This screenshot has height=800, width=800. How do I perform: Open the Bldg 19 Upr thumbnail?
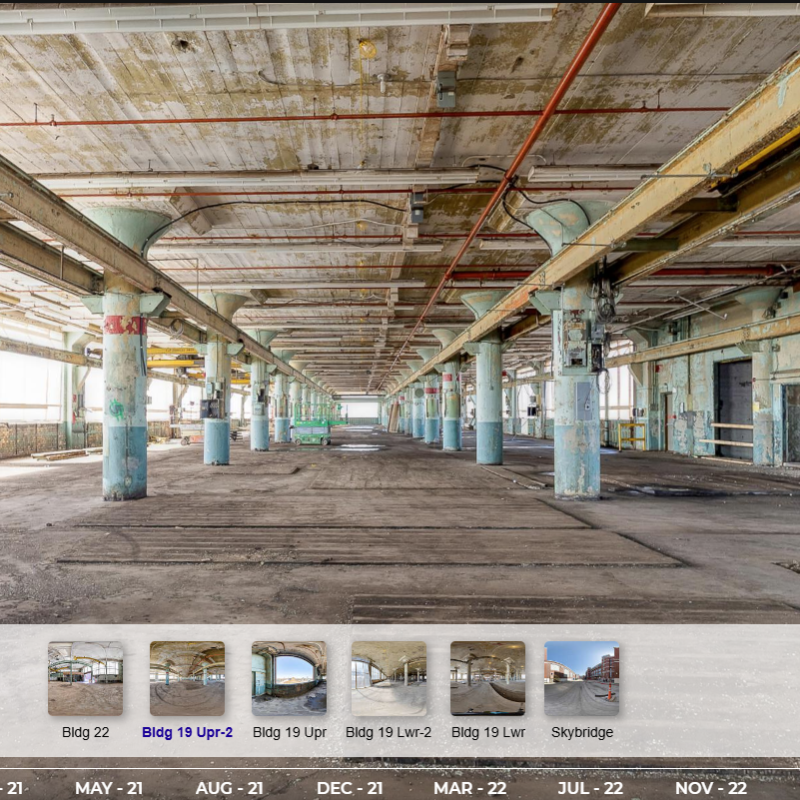[289, 678]
